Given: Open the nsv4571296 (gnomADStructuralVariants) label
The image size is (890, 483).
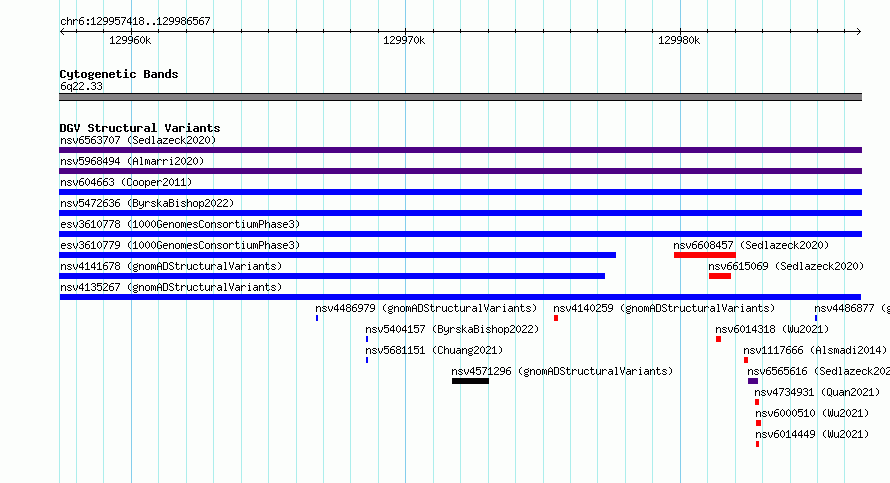Looking at the screenshot, I should (x=562, y=371).
